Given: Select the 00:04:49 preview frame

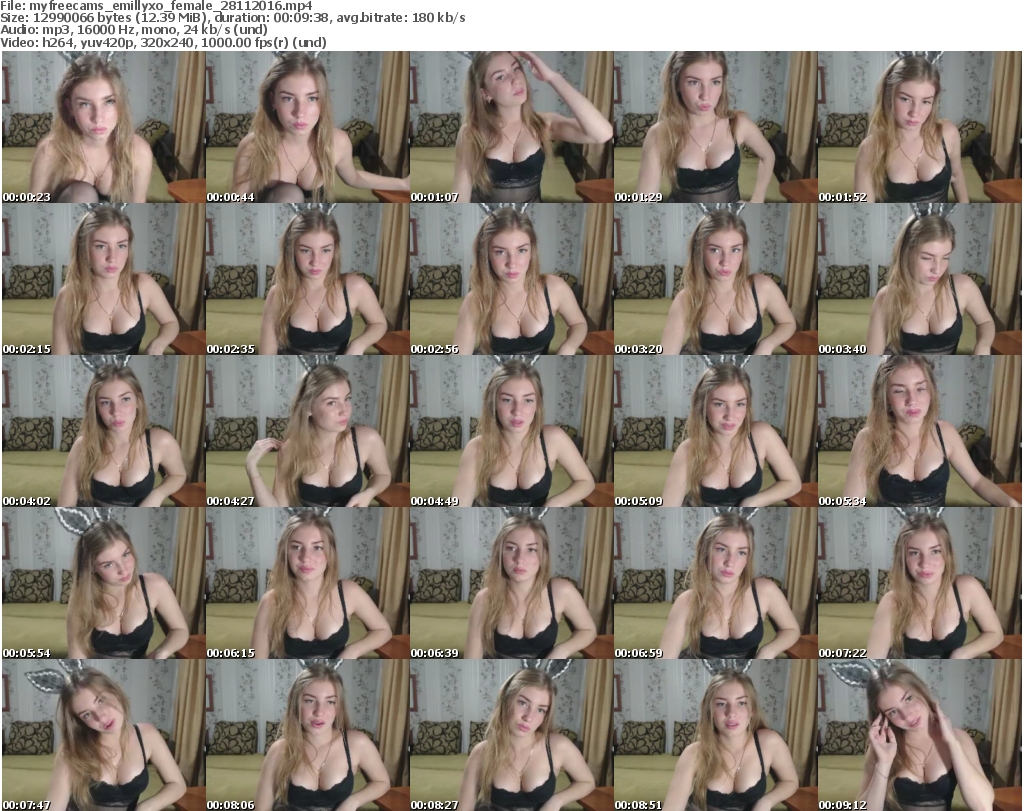Looking at the screenshot, I should [512, 432].
